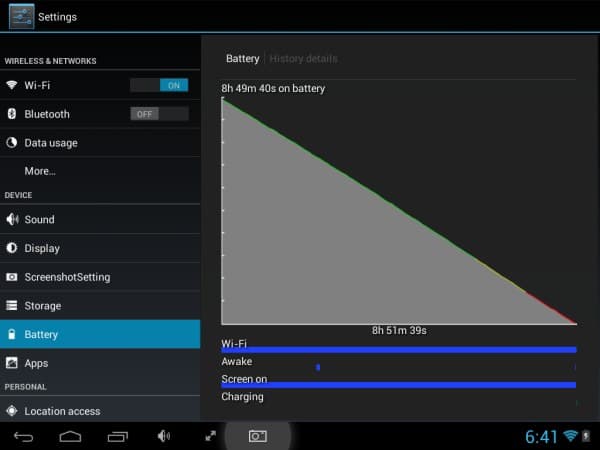Tap the Wi-Fi usage timeline bar
Image resolution: width=600 pixels, height=450 pixels.
point(399,350)
